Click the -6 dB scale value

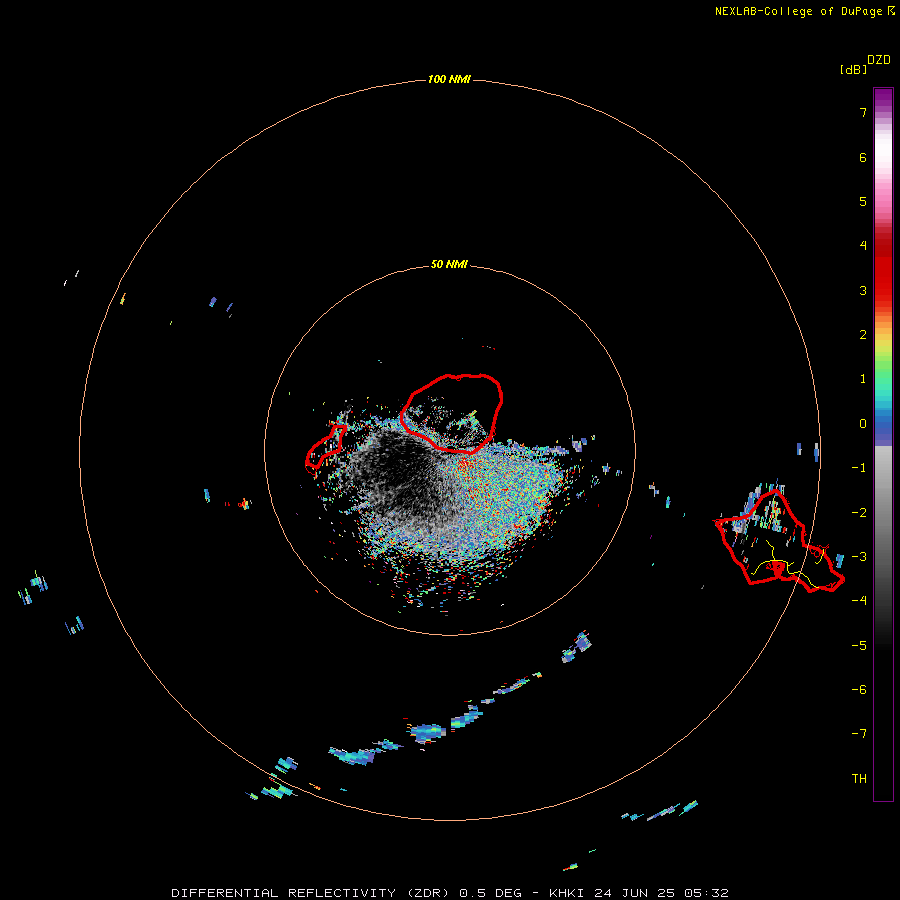[859, 690]
